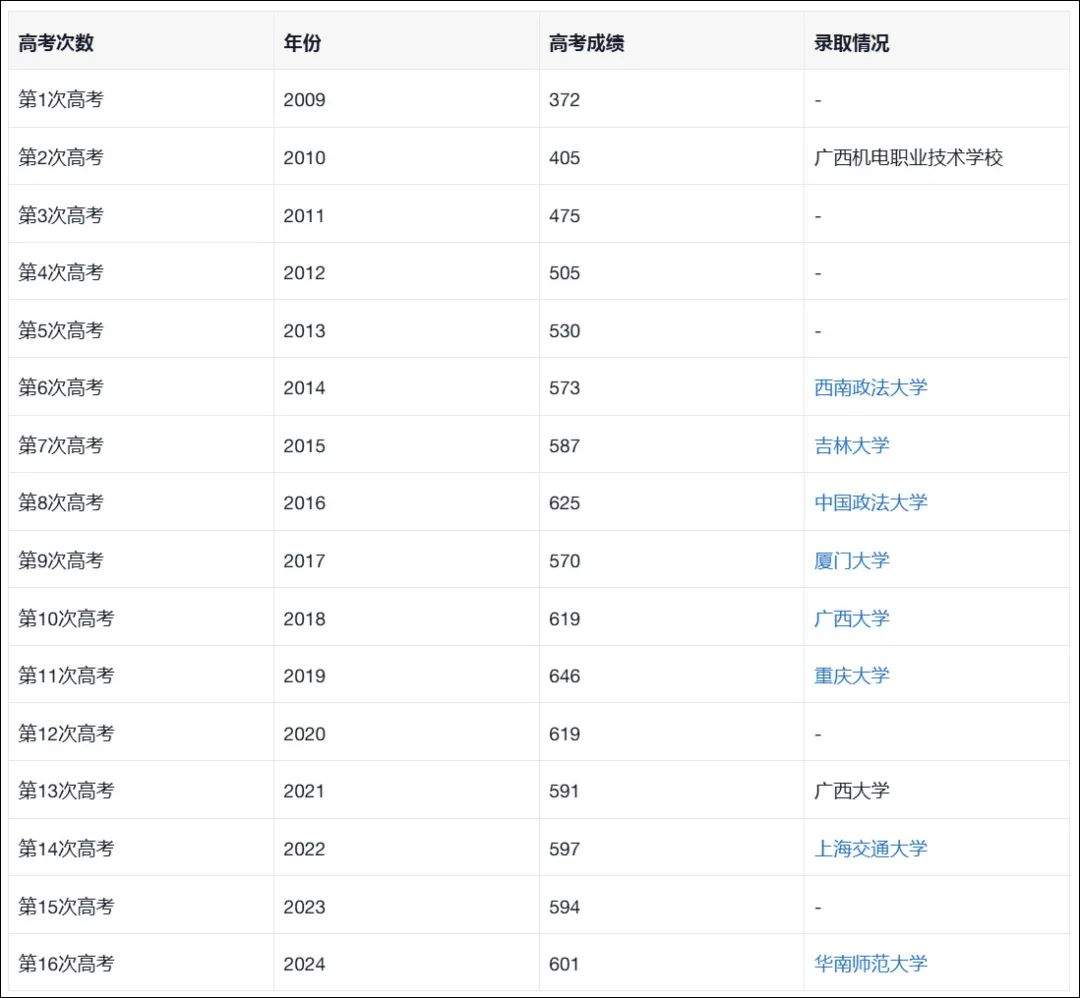Click the black 广西大学 text in 2021 row
Image resolution: width=1080 pixels, height=998 pixels.
coord(852,791)
